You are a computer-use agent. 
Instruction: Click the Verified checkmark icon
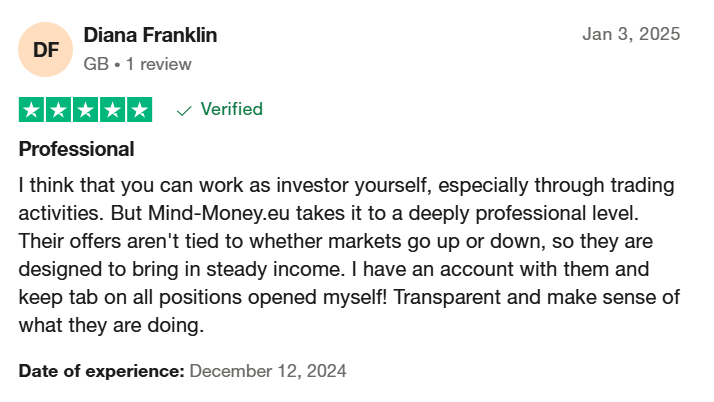(184, 111)
